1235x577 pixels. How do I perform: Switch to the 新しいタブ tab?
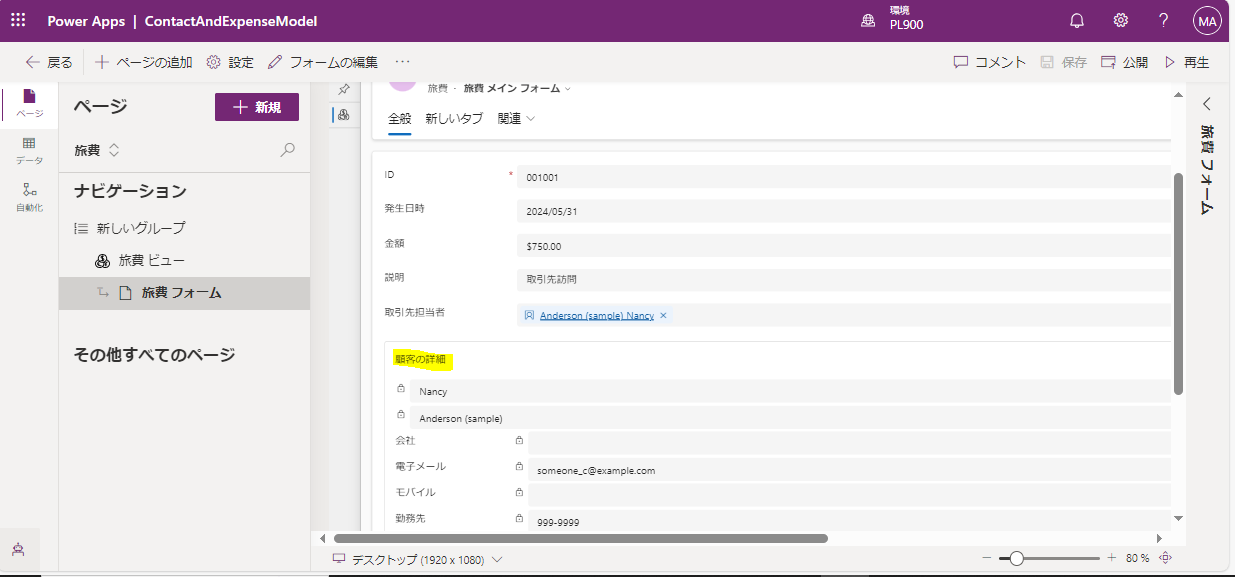pyautogui.click(x=454, y=118)
